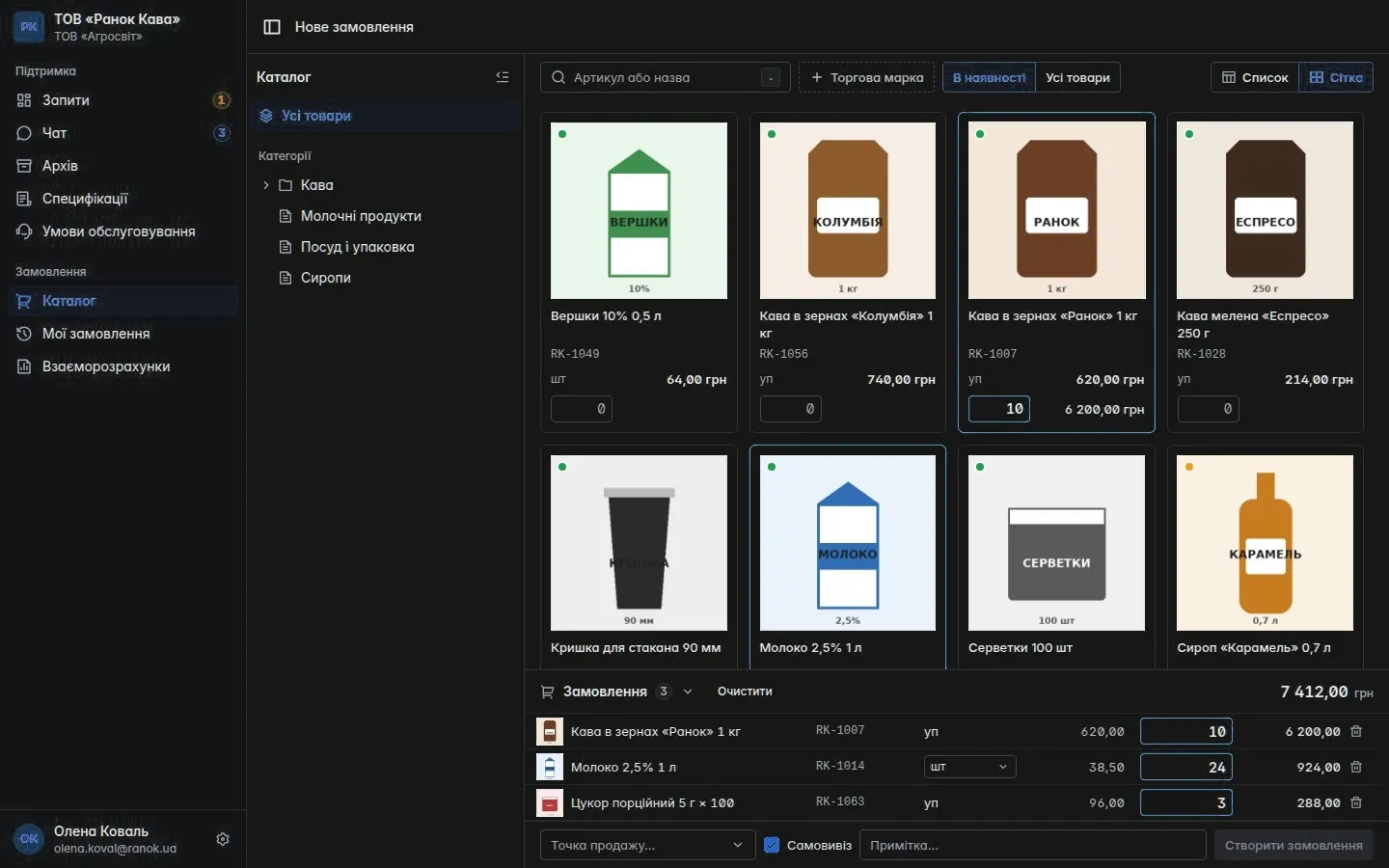Click Створити замовлення button
Viewport: 1389px width, 868px height.
pyautogui.click(x=1294, y=845)
